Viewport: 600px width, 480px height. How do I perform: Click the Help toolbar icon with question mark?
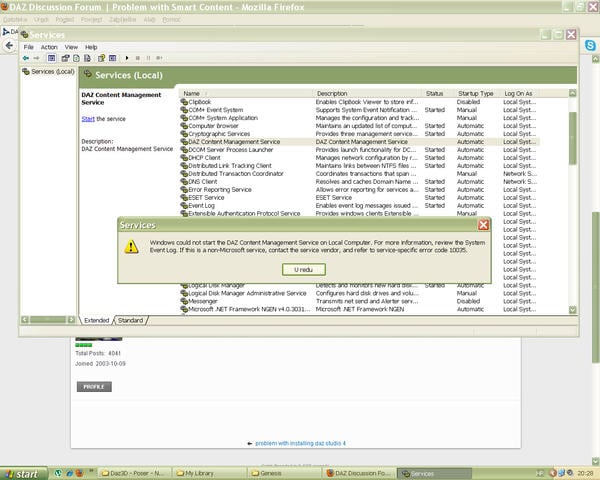click(101, 58)
